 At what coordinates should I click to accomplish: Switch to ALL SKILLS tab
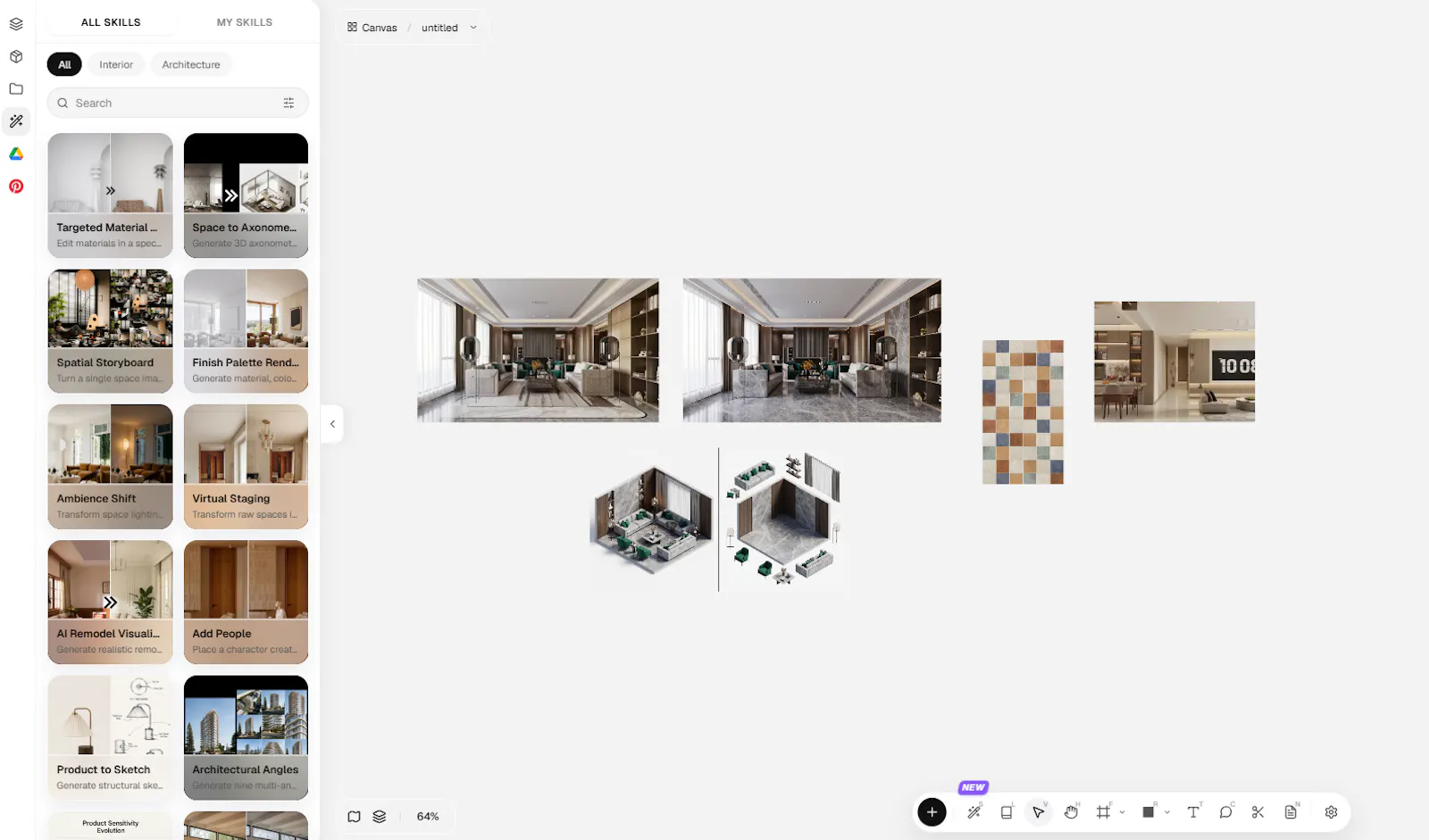pyautogui.click(x=111, y=22)
